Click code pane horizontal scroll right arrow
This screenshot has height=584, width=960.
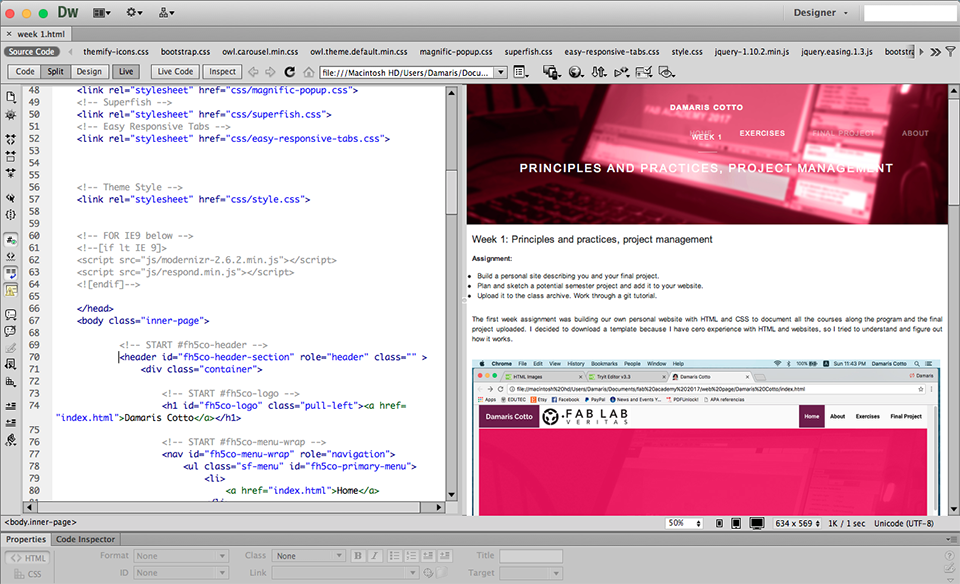coord(438,507)
